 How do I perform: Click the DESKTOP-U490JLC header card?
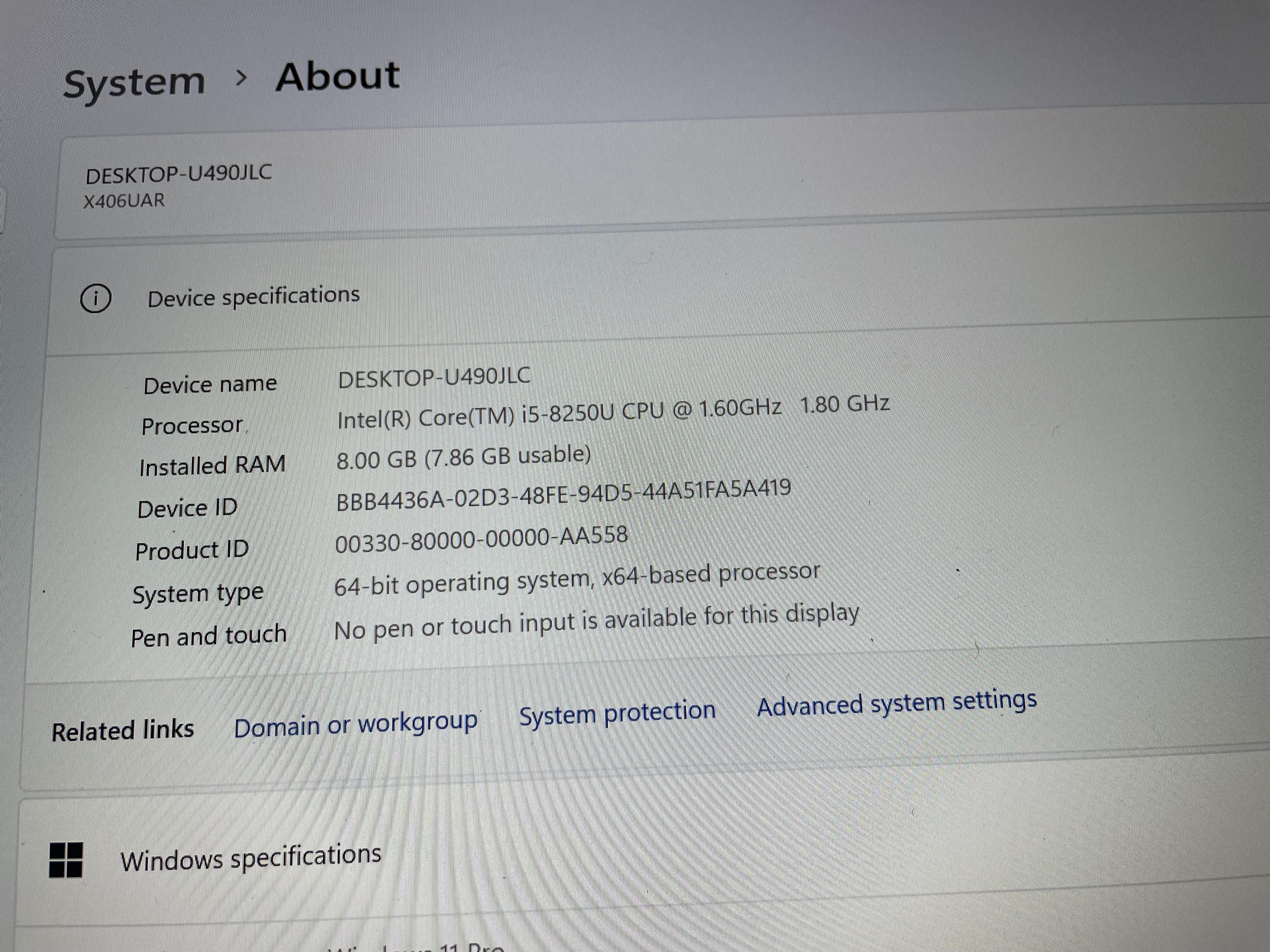tap(179, 174)
